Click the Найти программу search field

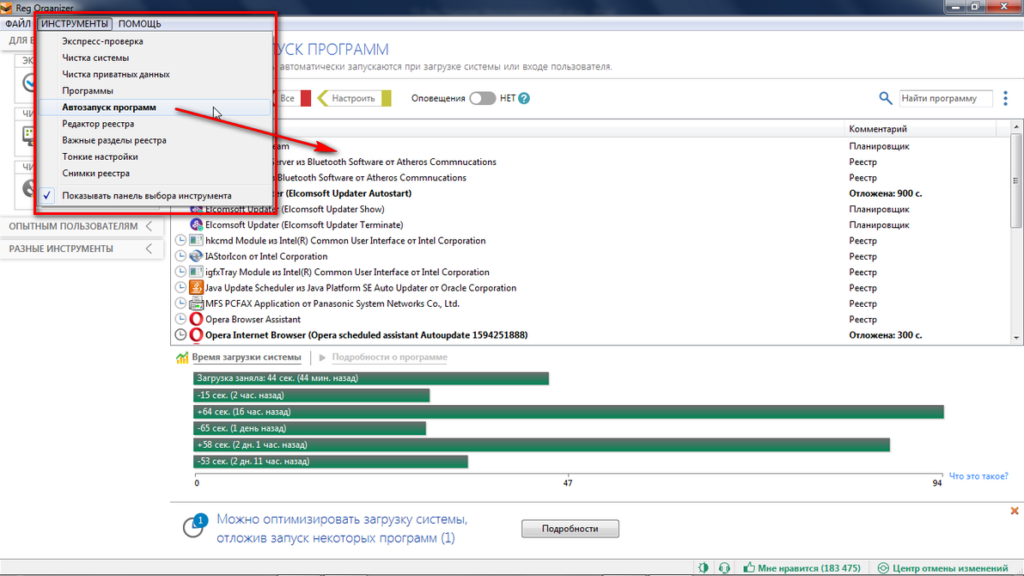pos(945,98)
